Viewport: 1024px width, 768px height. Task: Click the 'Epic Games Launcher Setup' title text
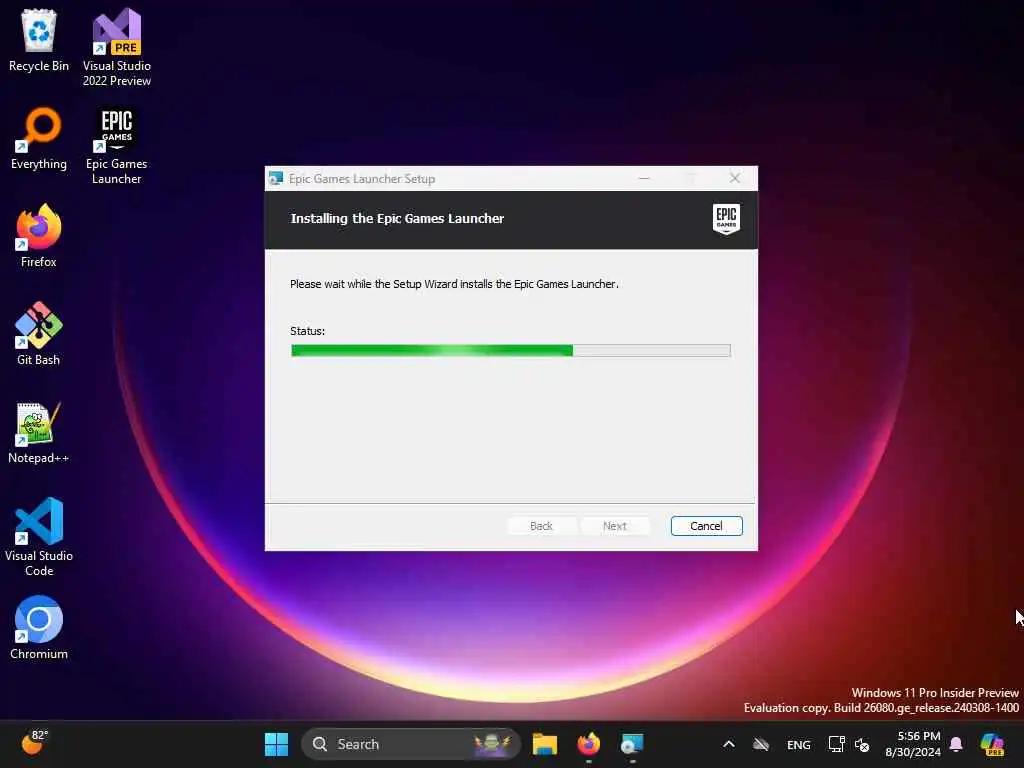pyautogui.click(x=362, y=179)
